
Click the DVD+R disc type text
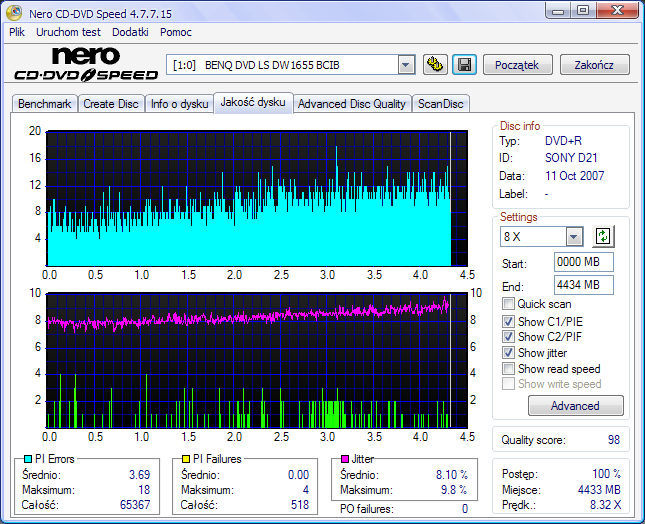pos(563,141)
